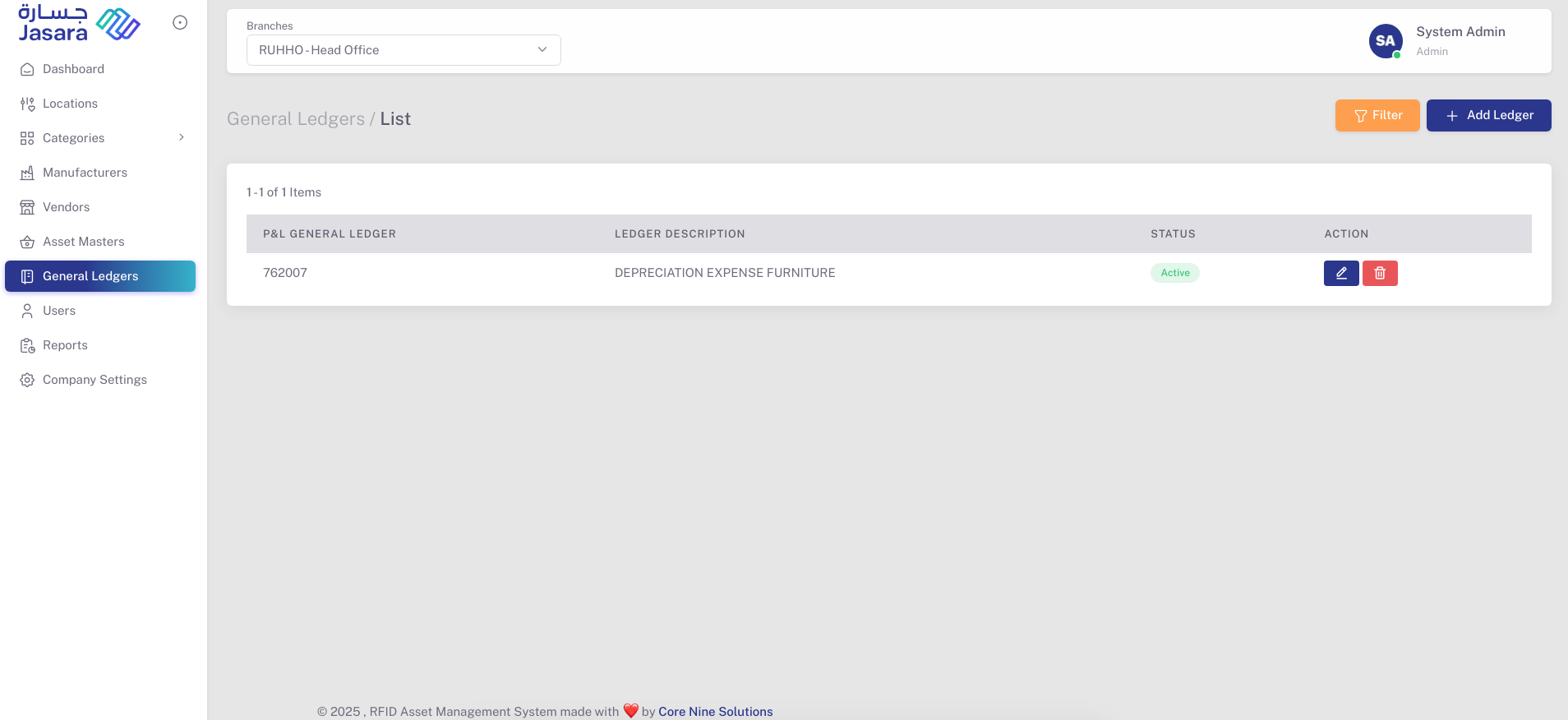
Task: Click the Add Ledger button
Action: point(1488,115)
